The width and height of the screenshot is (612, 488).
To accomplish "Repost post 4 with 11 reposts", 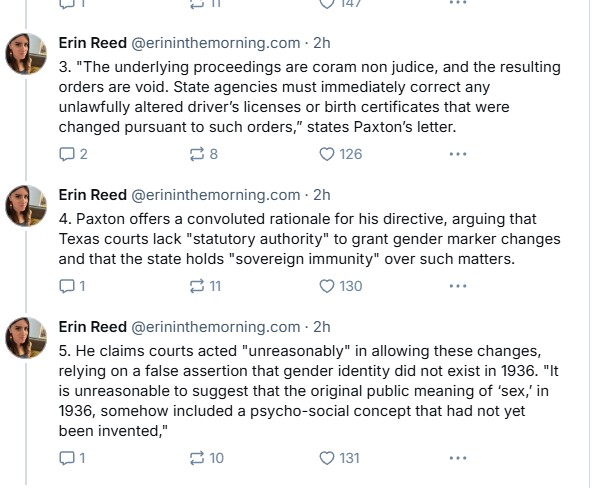I will tap(197, 286).
